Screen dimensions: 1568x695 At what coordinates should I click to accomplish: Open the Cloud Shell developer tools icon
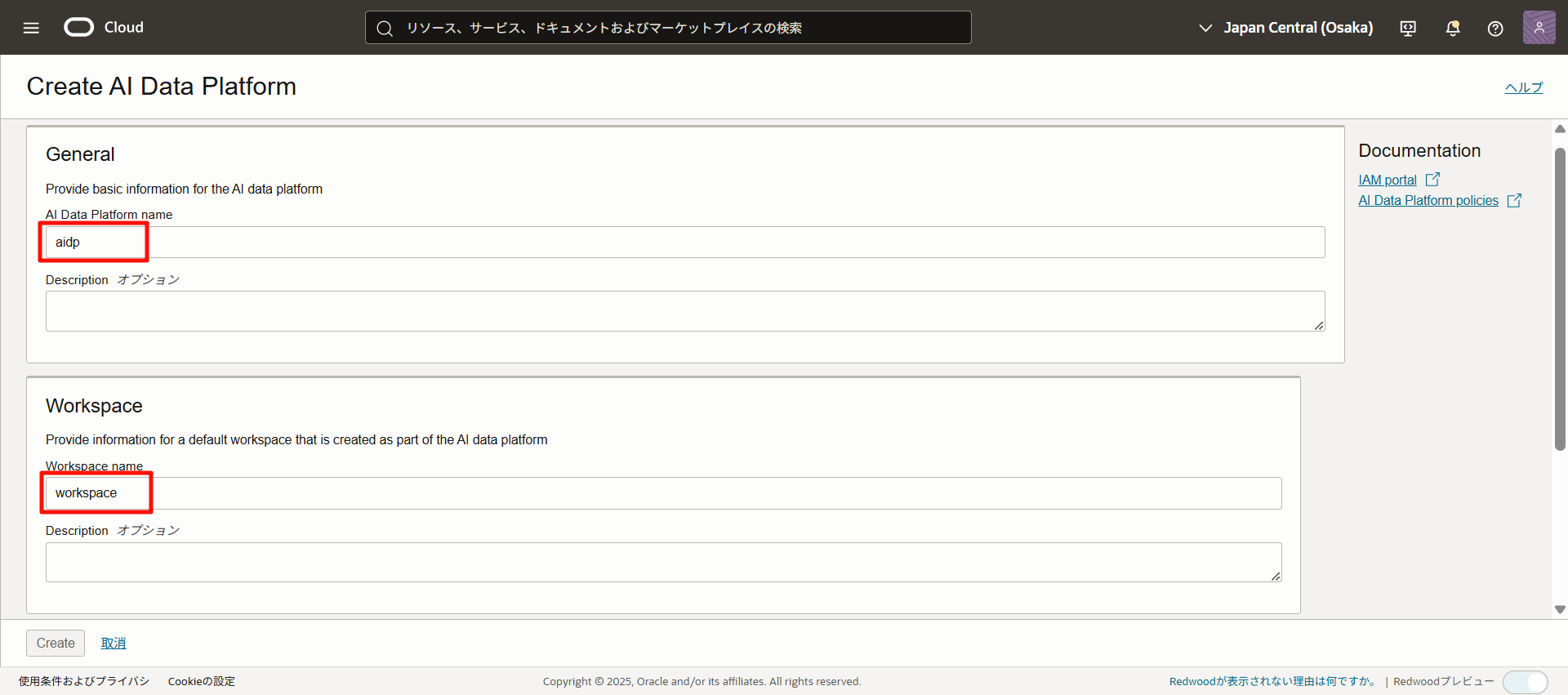[x=1408, y=29]
